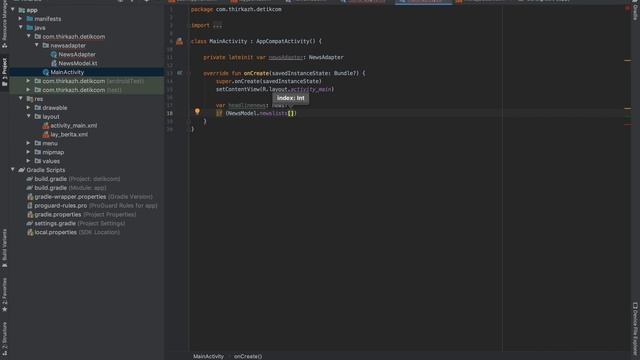Expand the mipmap folder
Screen dimensions: 640x360
click(x=29, y=152)
